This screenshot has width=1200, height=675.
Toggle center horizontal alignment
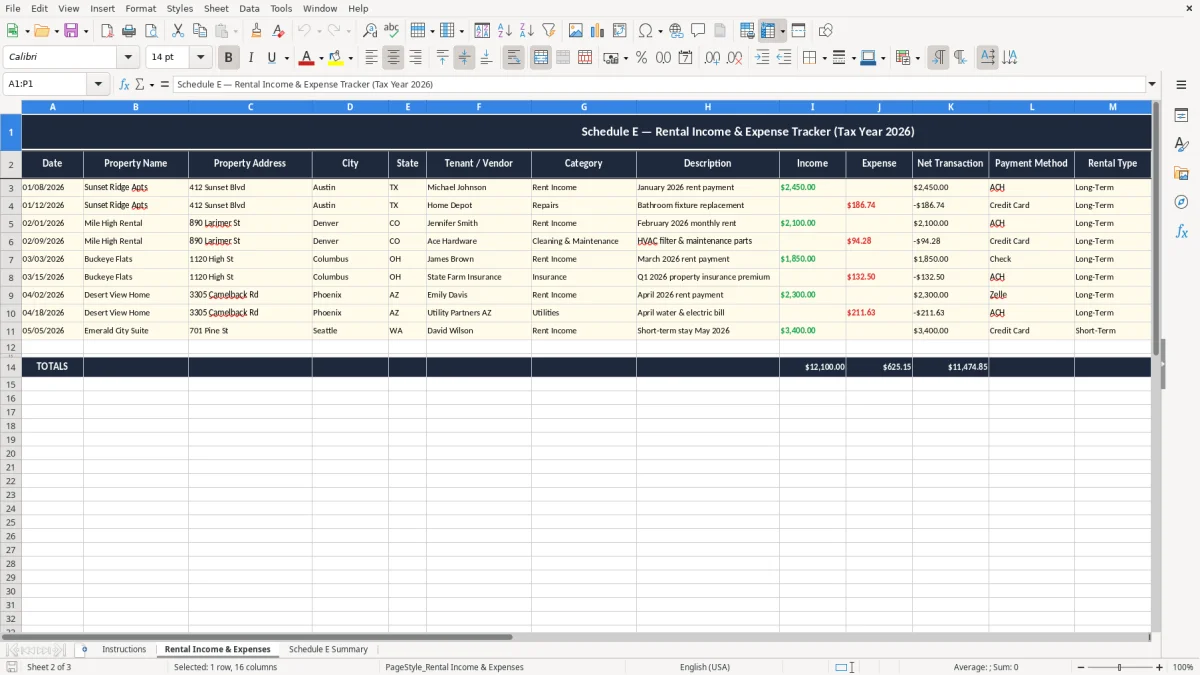(393, 58)
